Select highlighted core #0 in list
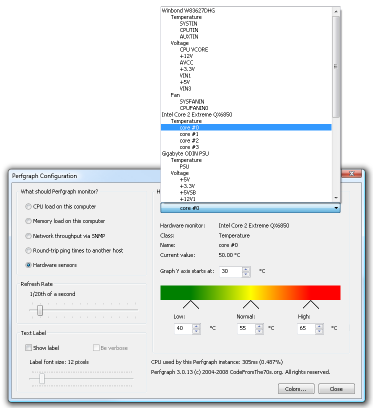 pyautogui.click(x=246, y=128)
